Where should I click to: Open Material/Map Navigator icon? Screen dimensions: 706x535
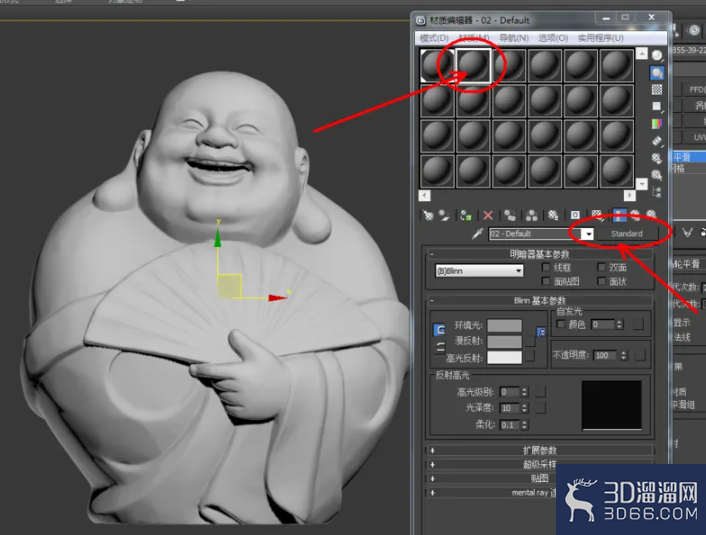pos(657,192)
